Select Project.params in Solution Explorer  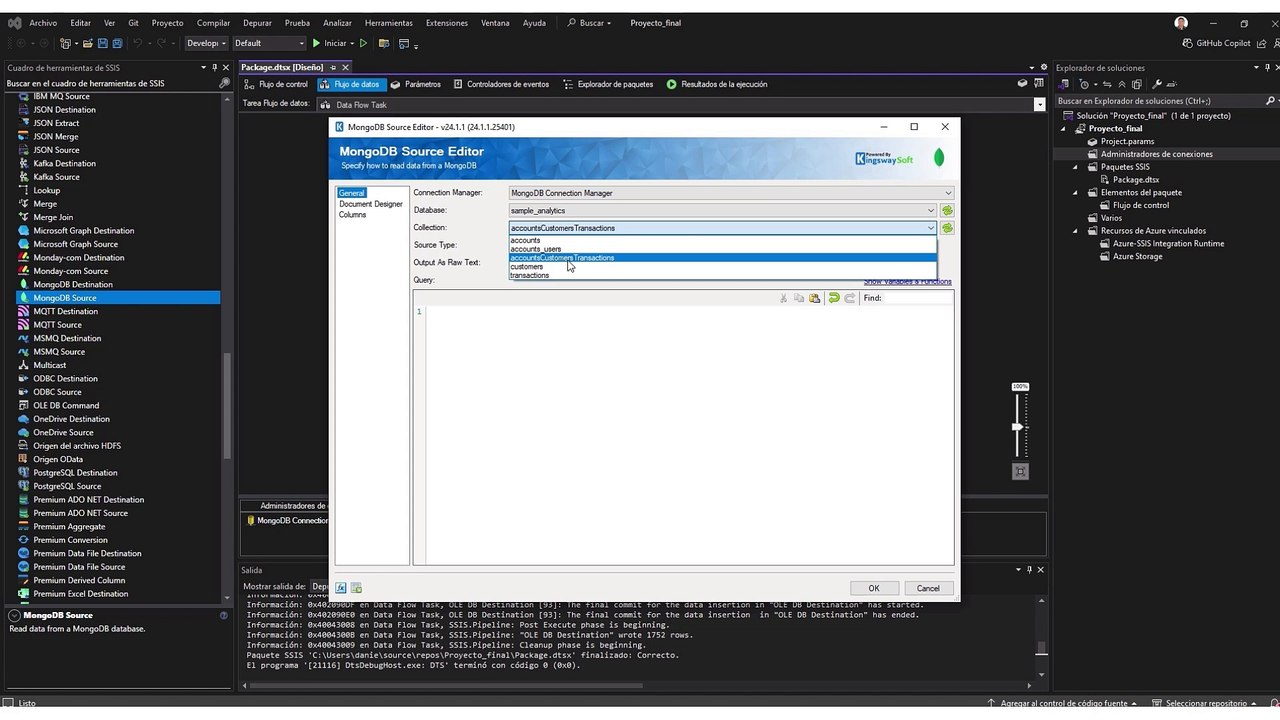tap(1127, 142)
